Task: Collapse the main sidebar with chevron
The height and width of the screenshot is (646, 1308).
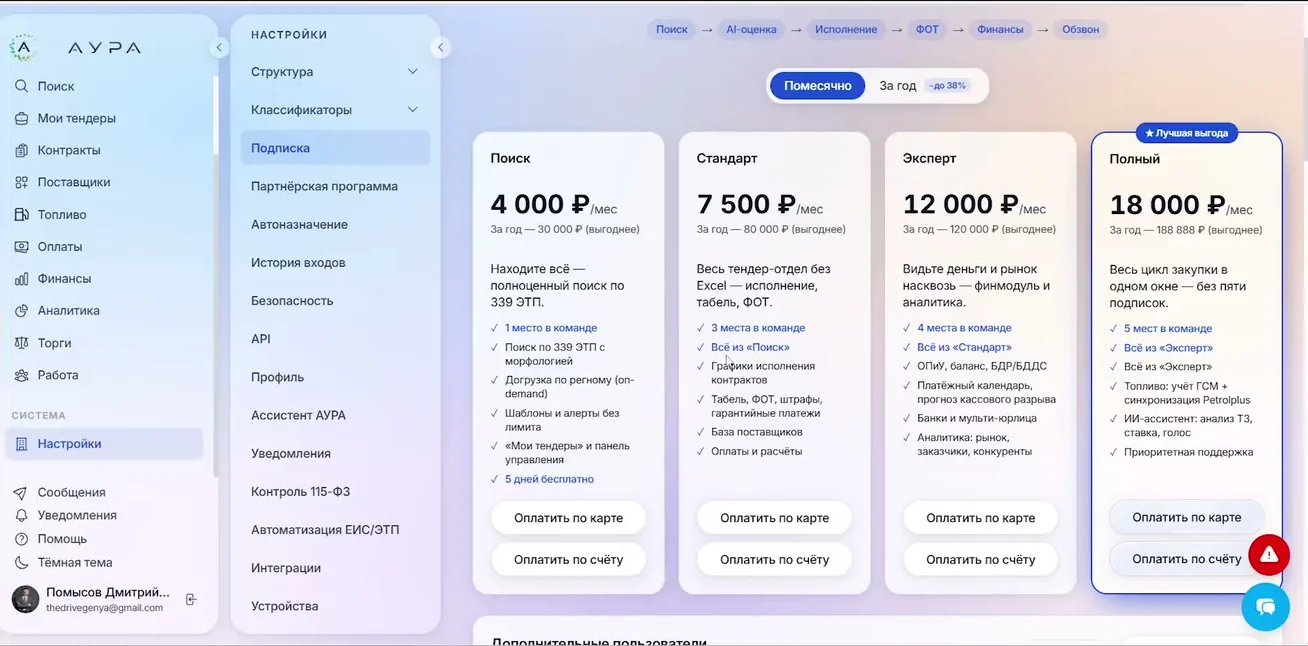Action: point(218,47)
